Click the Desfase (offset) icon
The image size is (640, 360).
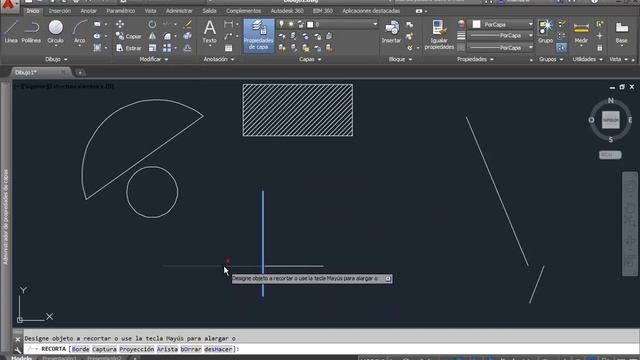(x=187, y=48)
